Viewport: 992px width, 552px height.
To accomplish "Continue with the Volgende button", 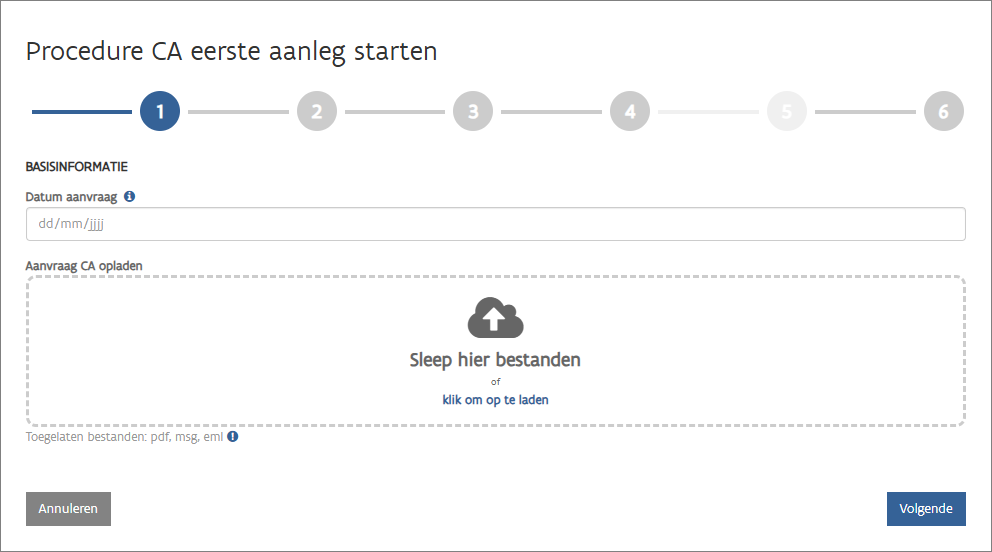I will (x=926, y=509).
